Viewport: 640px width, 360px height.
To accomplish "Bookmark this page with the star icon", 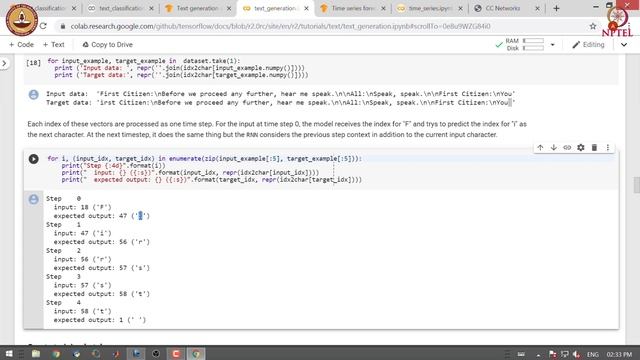I will point(593,26).
